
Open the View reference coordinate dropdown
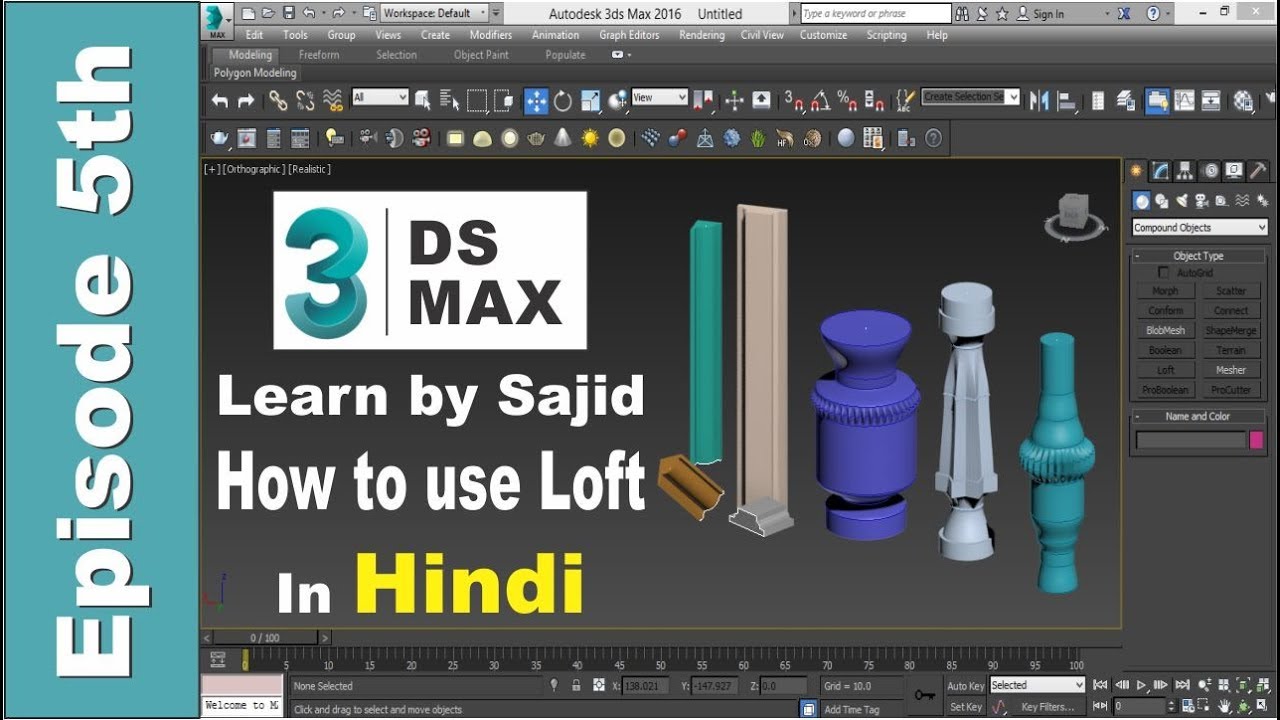coord(660,97)
